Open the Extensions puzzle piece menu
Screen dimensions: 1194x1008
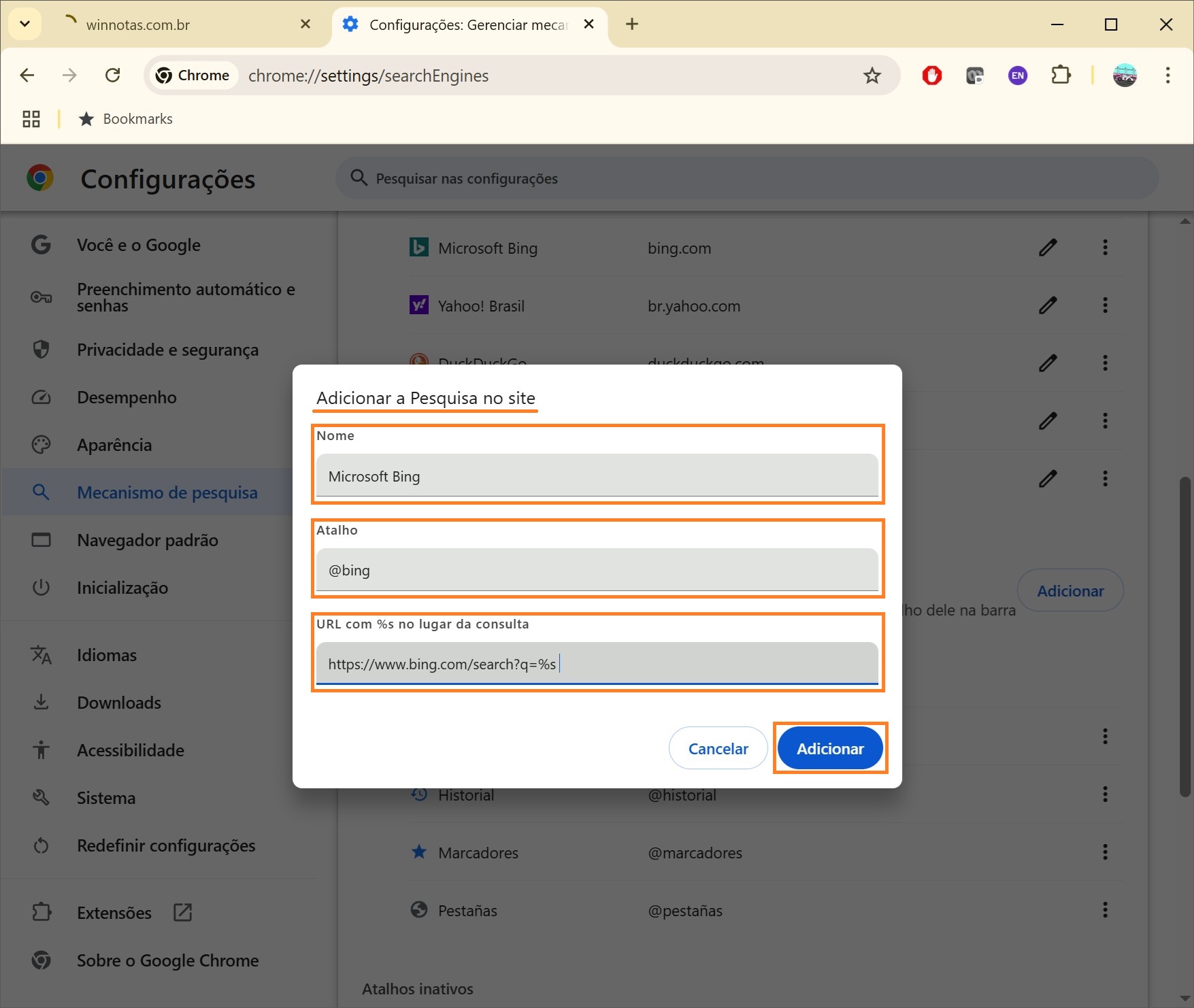[1061, 75]
